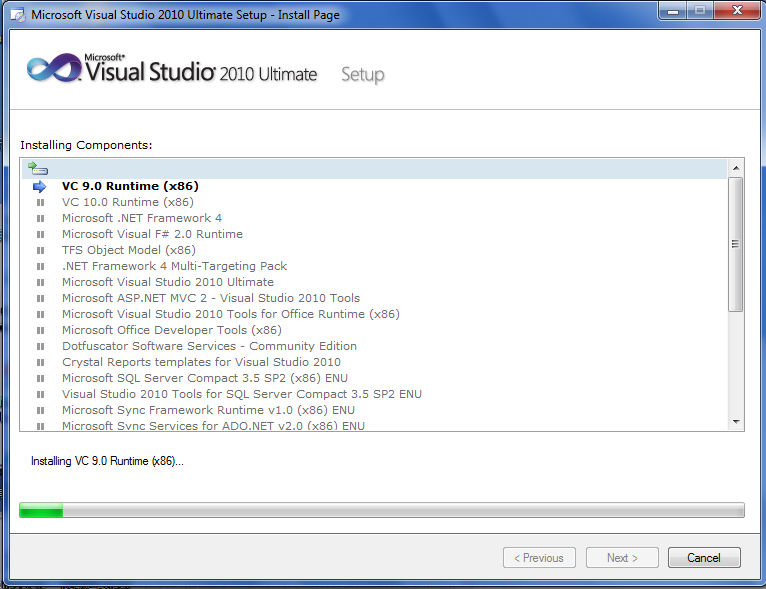Screen dimensions: 766x589
Task: Select 'Microsoft Office Developer Tools (x86)' entry
Action: 171,330
